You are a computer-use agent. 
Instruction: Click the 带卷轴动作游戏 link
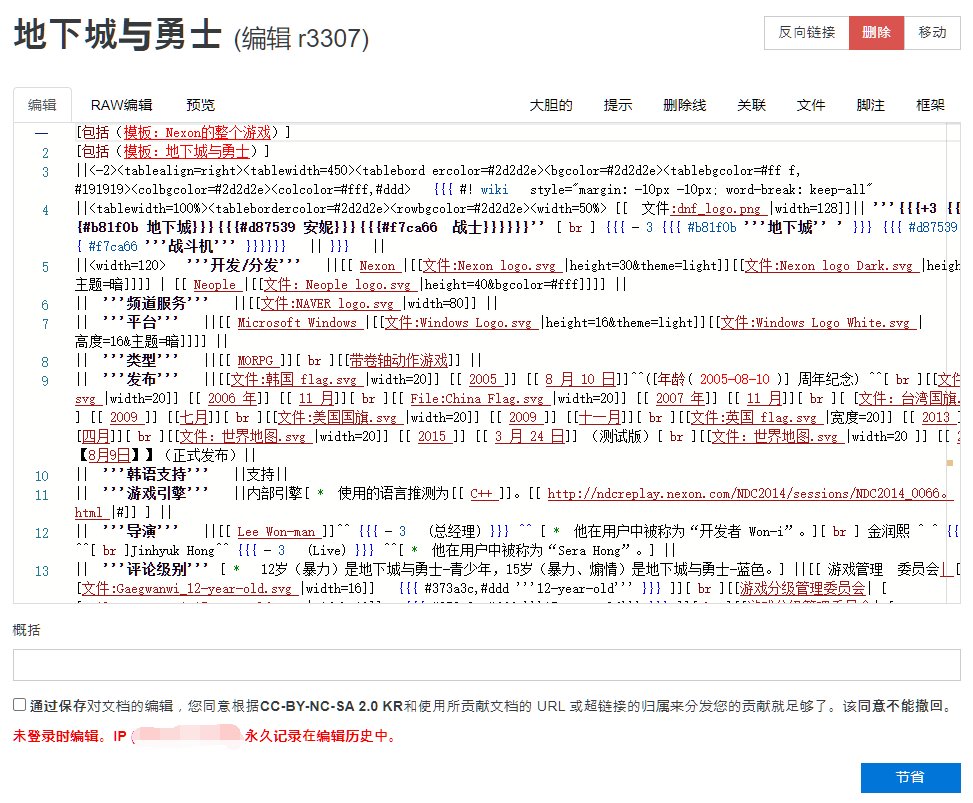[398, 361]
